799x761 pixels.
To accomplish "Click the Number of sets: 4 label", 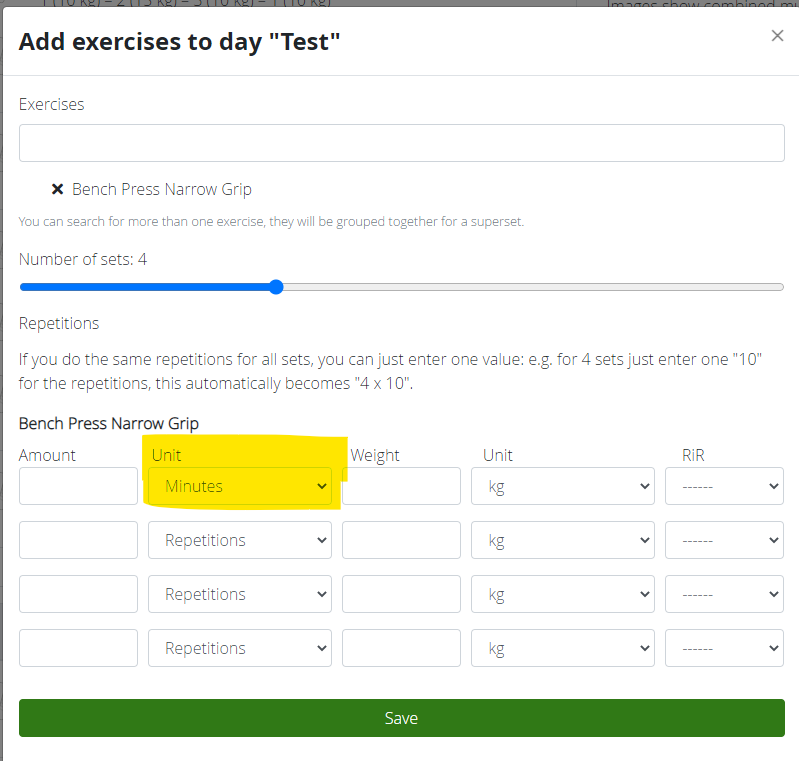I will tap(83, 259).
